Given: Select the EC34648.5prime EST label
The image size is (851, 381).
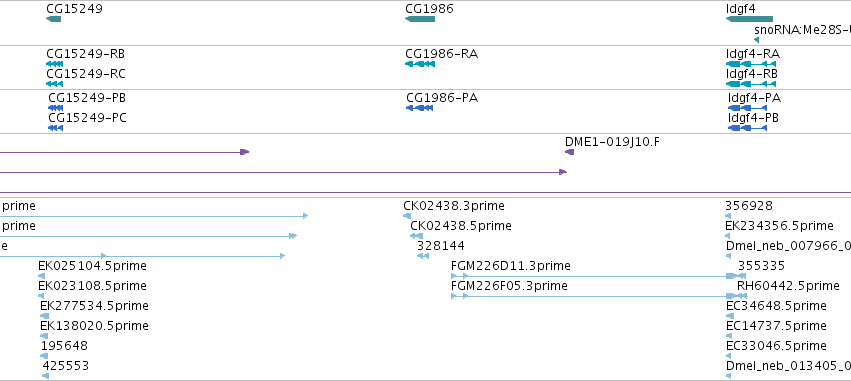Looking at the screenshot, I should (x=776, y=306).
